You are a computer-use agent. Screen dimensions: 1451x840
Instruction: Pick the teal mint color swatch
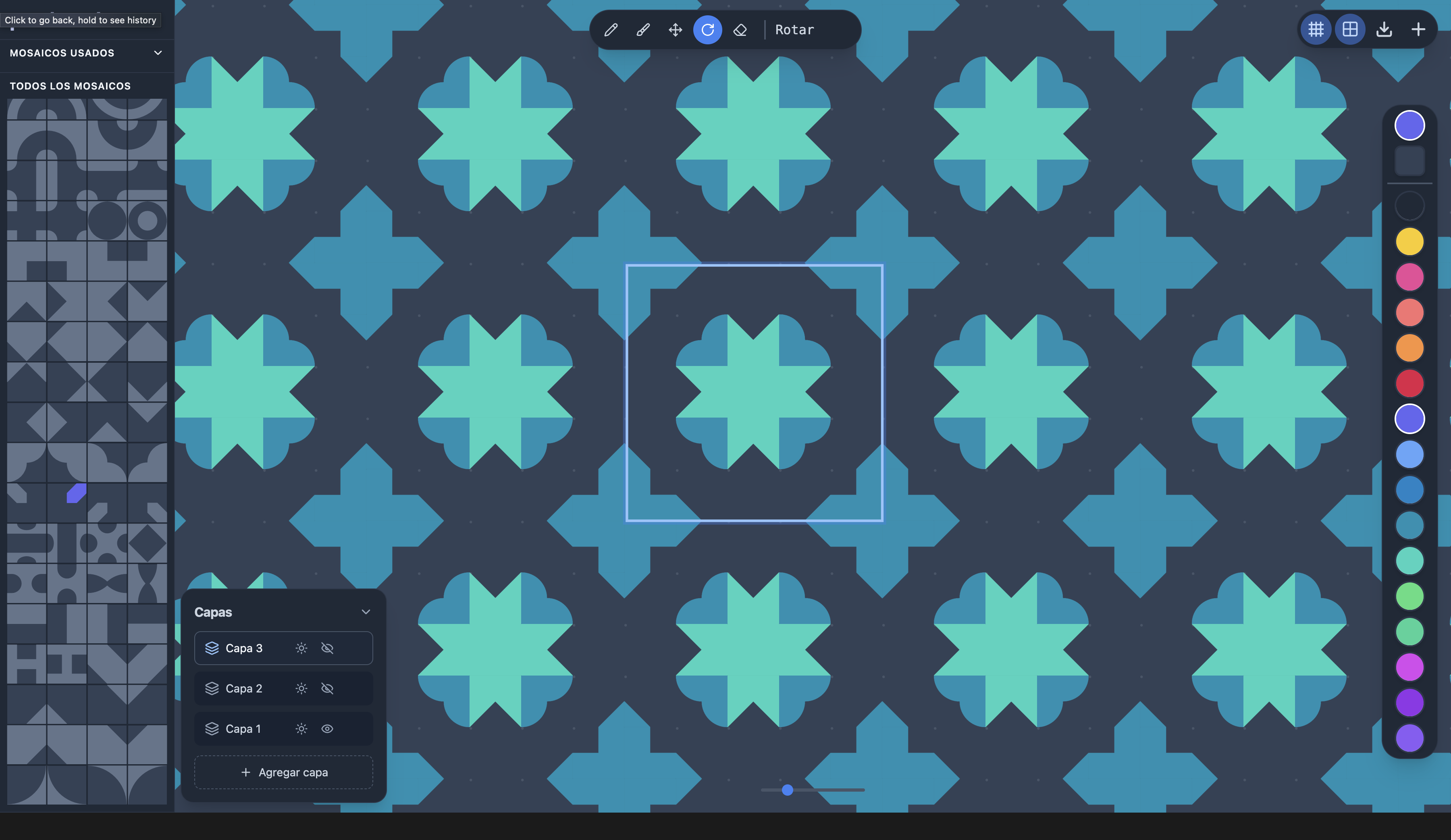[x=1409, y=561]
